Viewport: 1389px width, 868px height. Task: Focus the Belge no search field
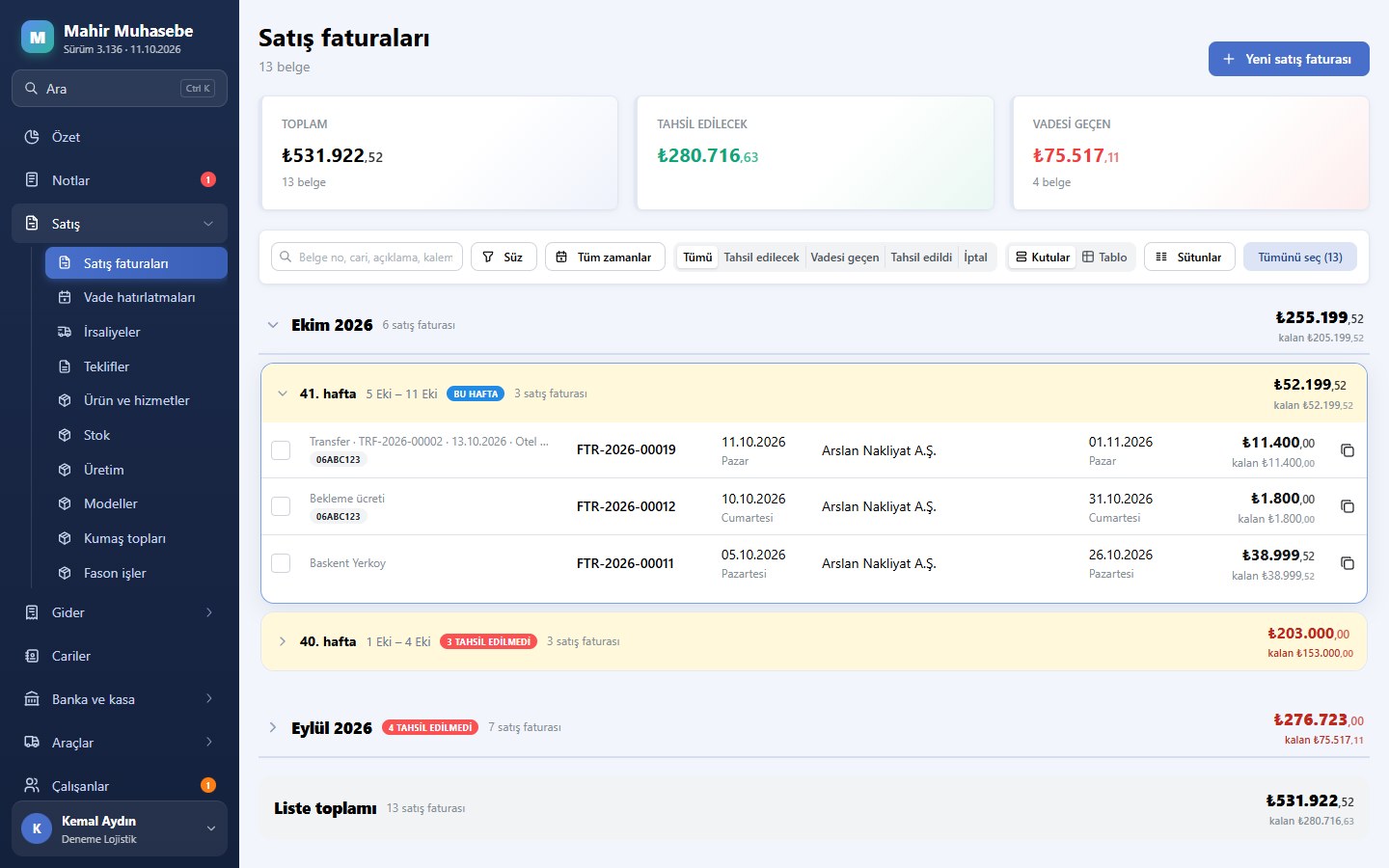pos(367,258)
